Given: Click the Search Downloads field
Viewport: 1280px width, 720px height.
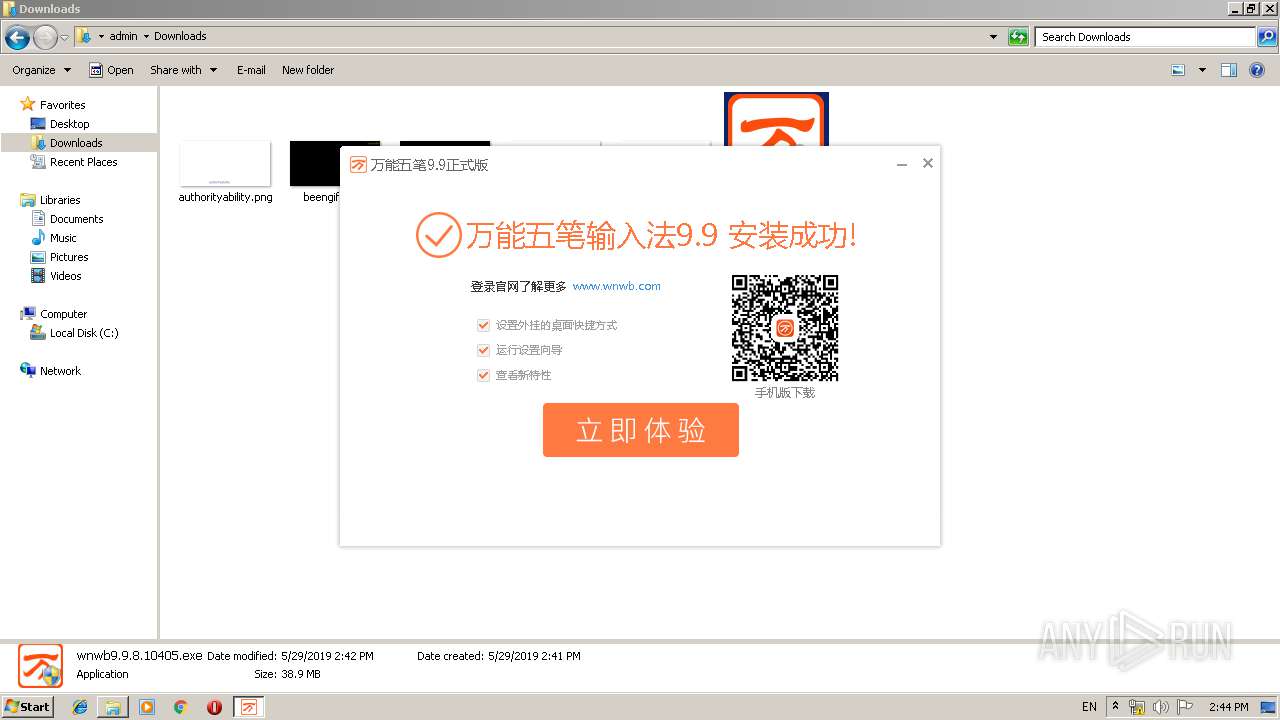Looking at the screenshot, I should click(x=1146, y=37).
